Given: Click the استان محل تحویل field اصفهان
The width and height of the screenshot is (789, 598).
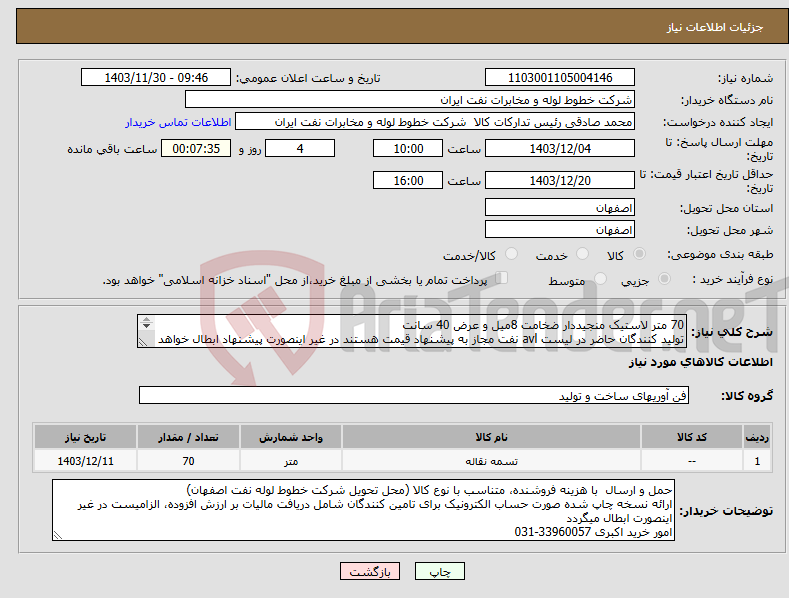Looking at the screenshot, I should 560,207.
